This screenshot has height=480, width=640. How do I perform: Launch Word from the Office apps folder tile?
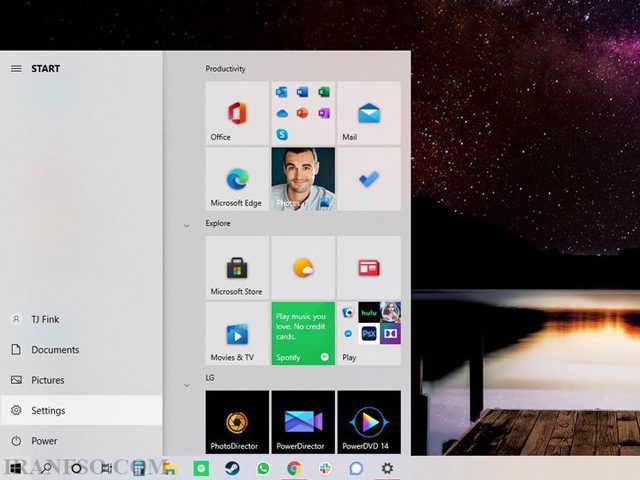pyautogui.click(x=302, y=92)
